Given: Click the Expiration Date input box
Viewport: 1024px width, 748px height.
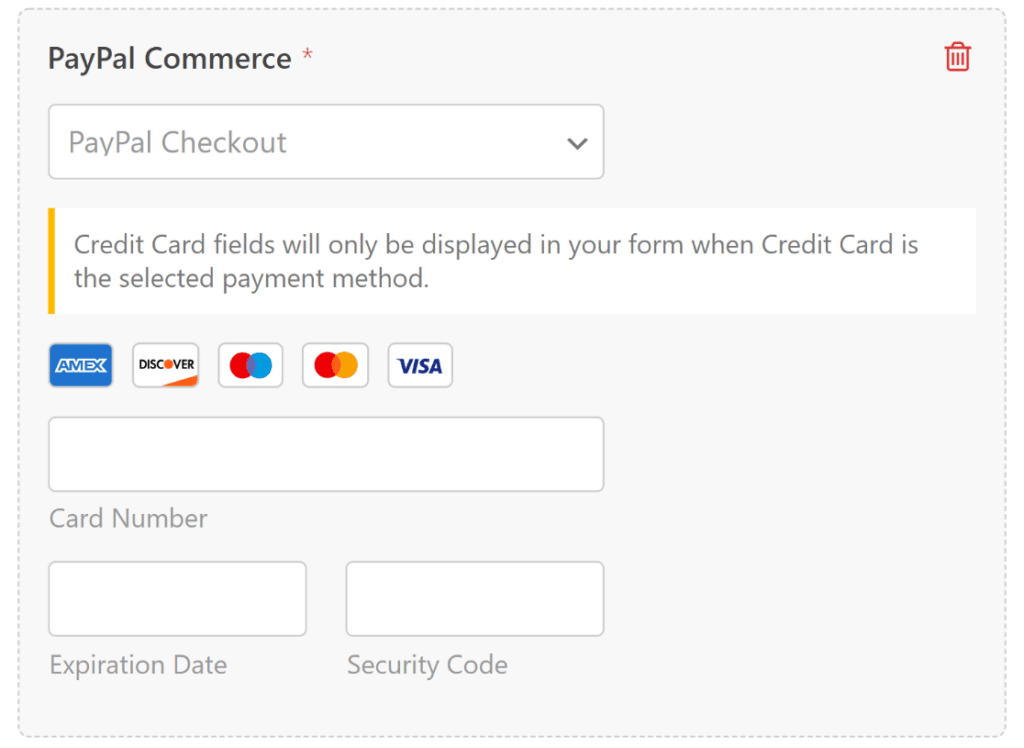Looking at the screenshot, I should 177,599.
